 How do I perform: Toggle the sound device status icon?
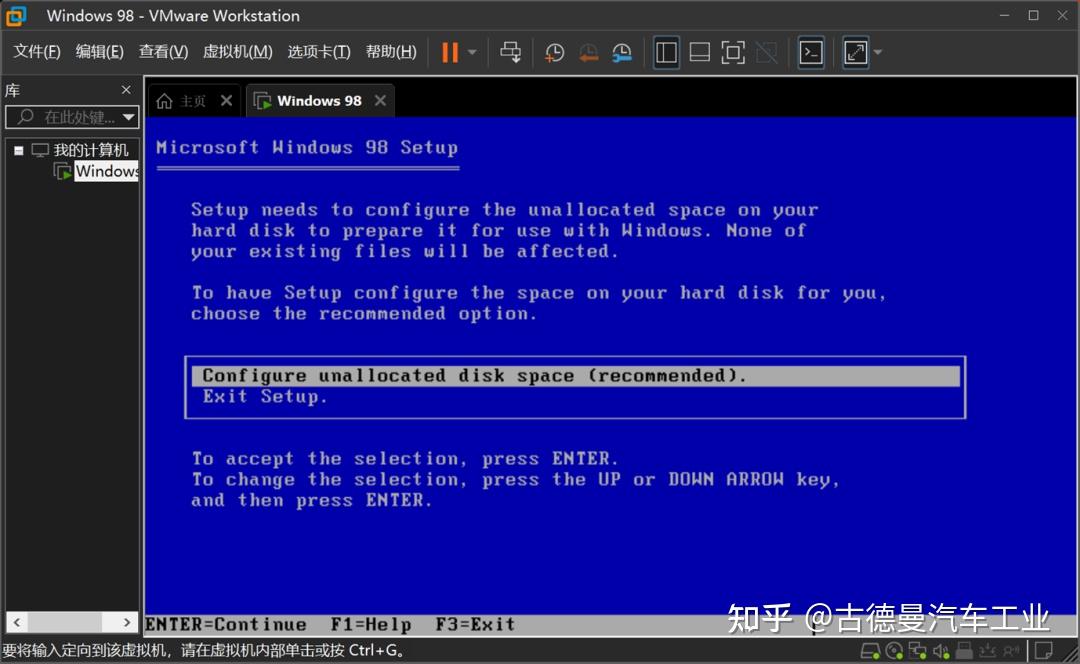(940, 650)
